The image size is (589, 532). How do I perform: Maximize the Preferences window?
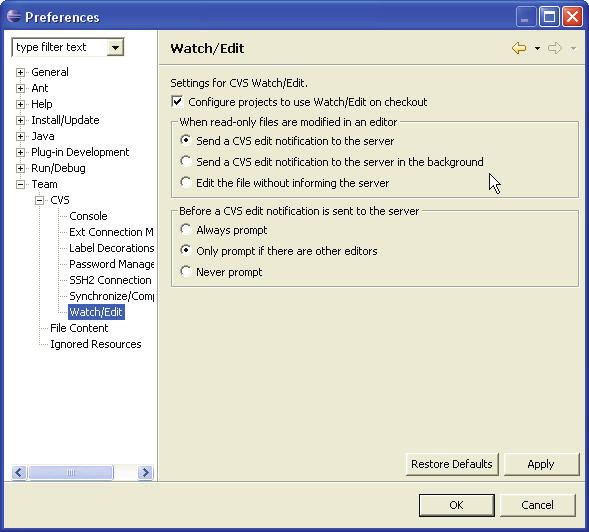click(549, 17)
